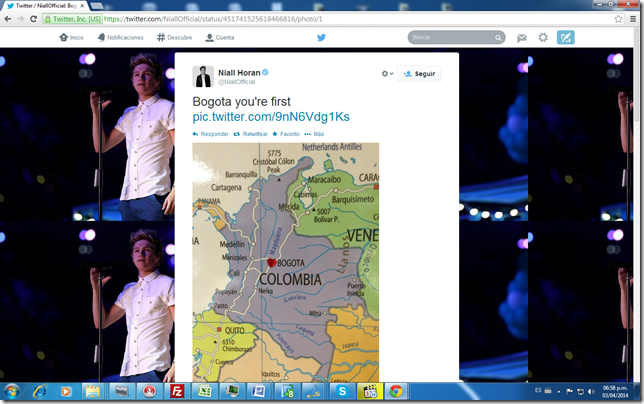Open Notificaciones in Twitter navigation

pos(120,37)
